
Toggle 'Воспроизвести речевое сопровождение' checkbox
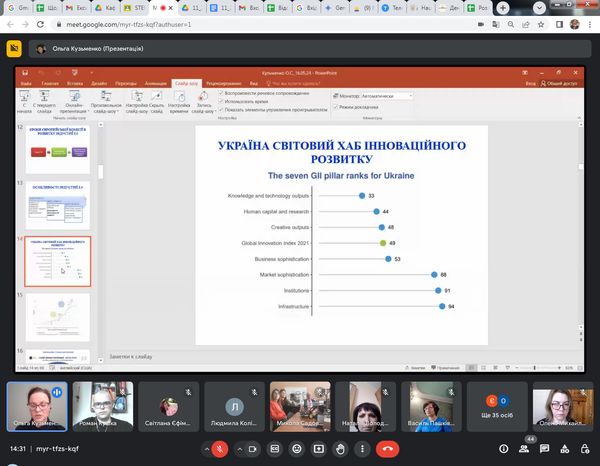tap(220, 95)
